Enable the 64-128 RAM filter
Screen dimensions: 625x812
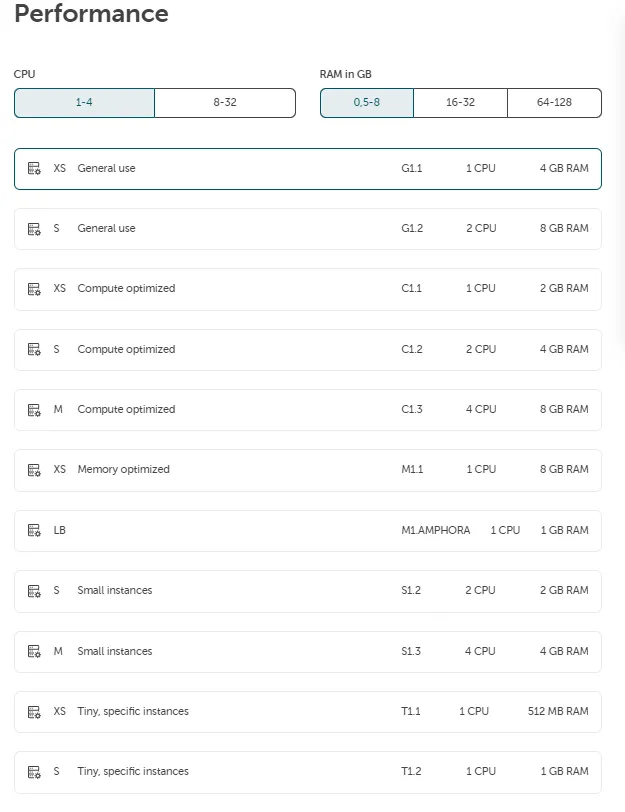pyautogui.click(x=553, y=103)
